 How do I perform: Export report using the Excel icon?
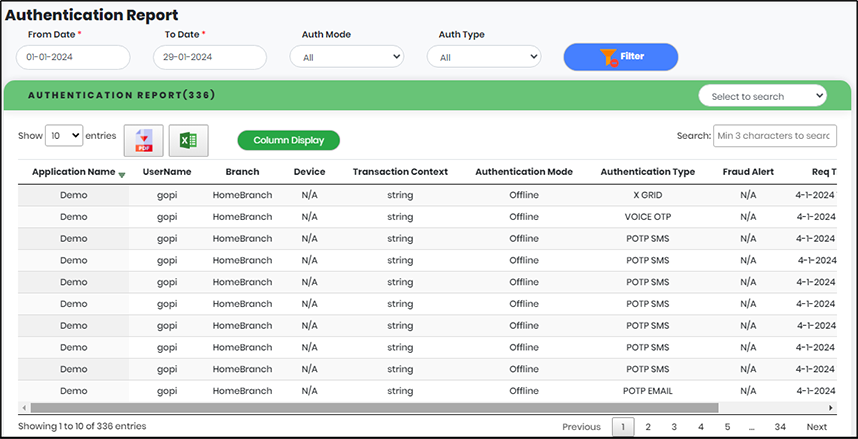pyautogui.click(x=188, y=141)
